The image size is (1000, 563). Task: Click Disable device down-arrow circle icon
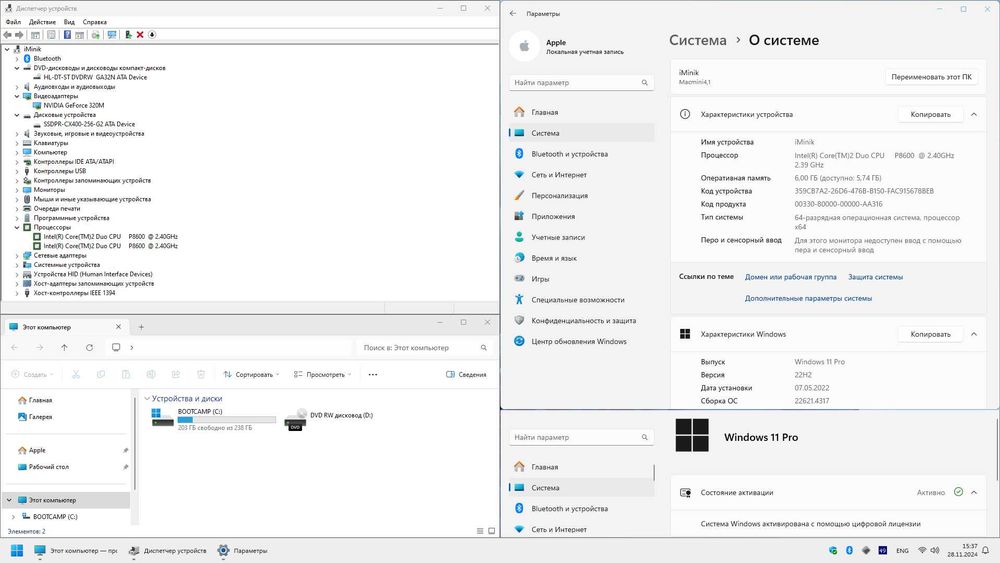[x=152, y=35]
